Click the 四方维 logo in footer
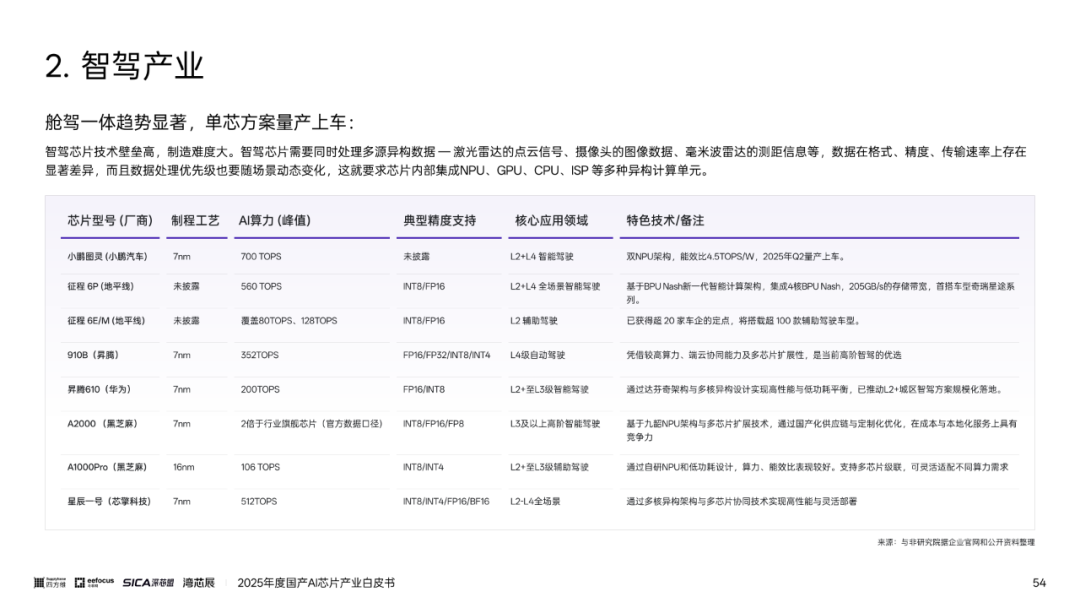 (x=50, y=583)
